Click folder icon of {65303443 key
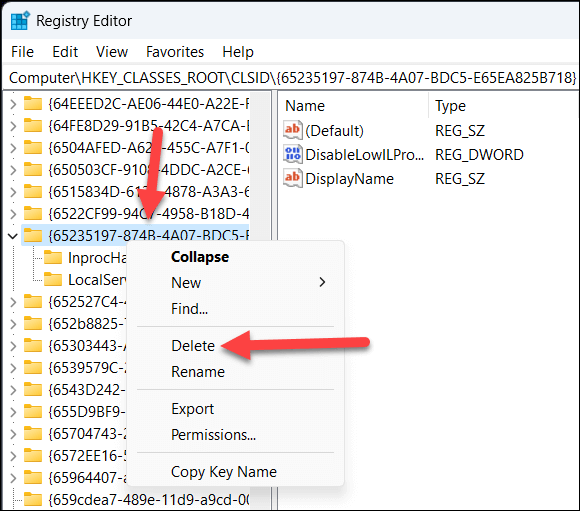This screenshot has height=511, width=580. 33,346
